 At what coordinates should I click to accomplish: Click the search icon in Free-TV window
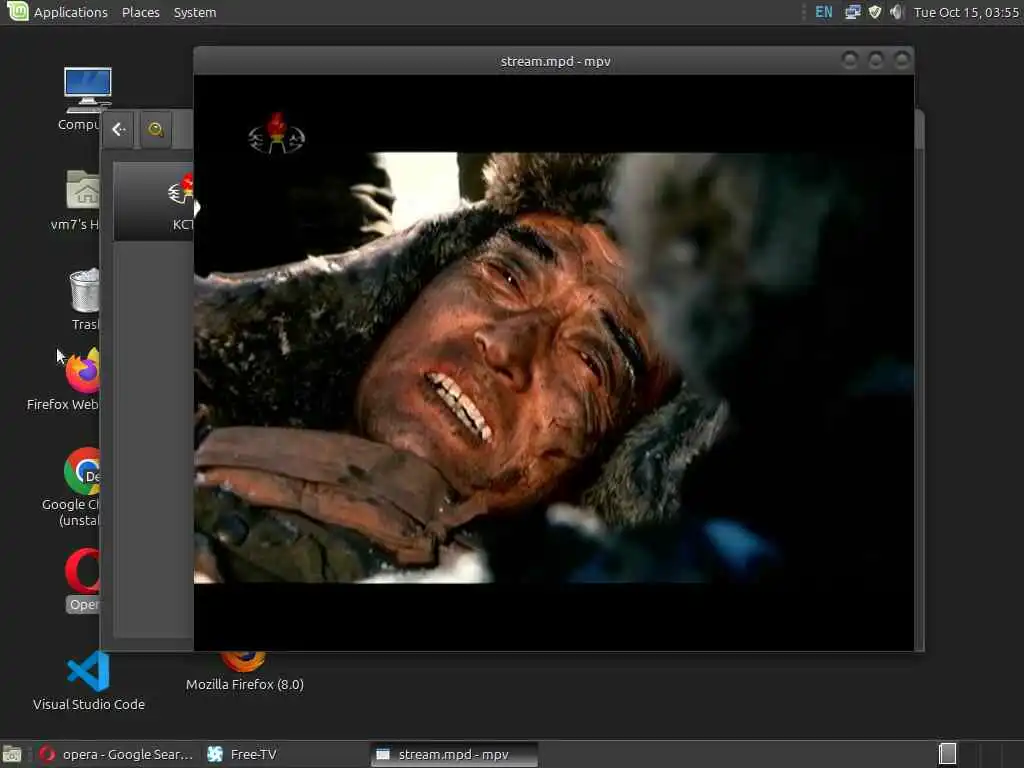tap(155, 129)
